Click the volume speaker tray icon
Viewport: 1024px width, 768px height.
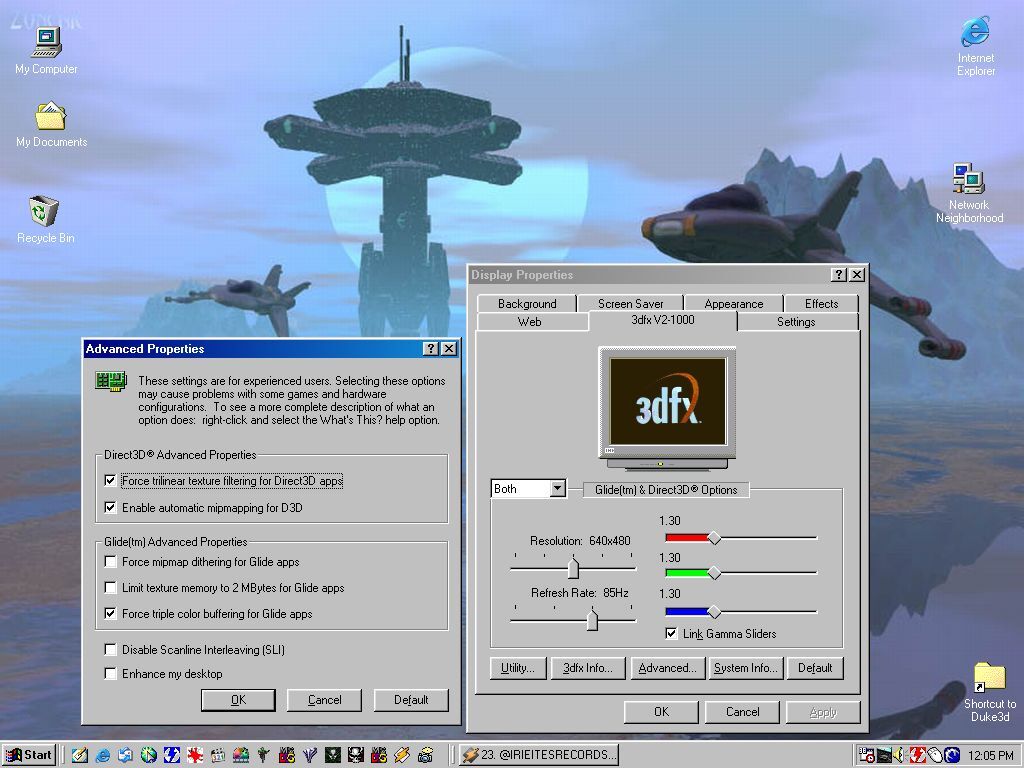point(899,755)
